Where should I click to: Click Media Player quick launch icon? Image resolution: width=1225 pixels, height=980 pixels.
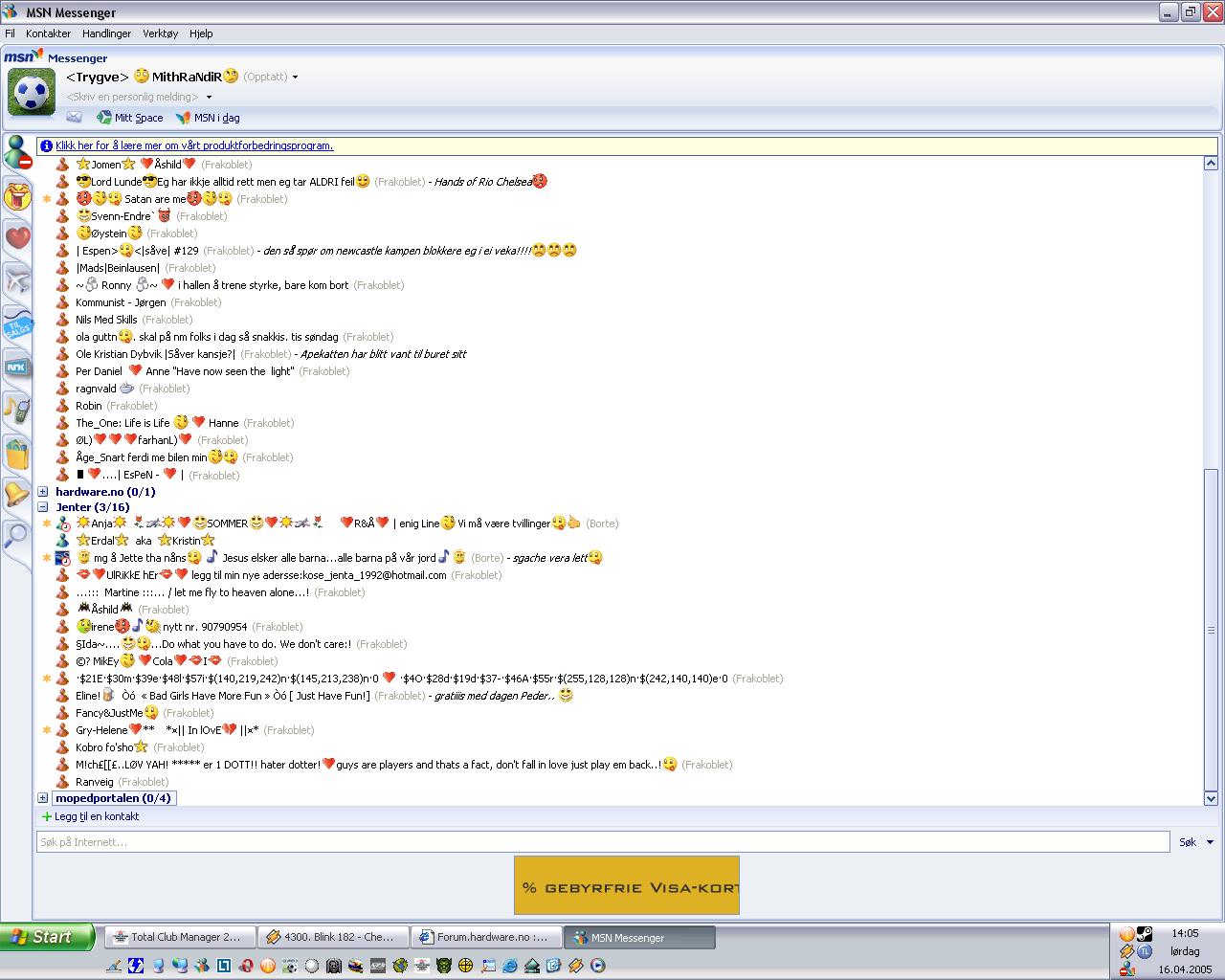(x=597, y=966)
